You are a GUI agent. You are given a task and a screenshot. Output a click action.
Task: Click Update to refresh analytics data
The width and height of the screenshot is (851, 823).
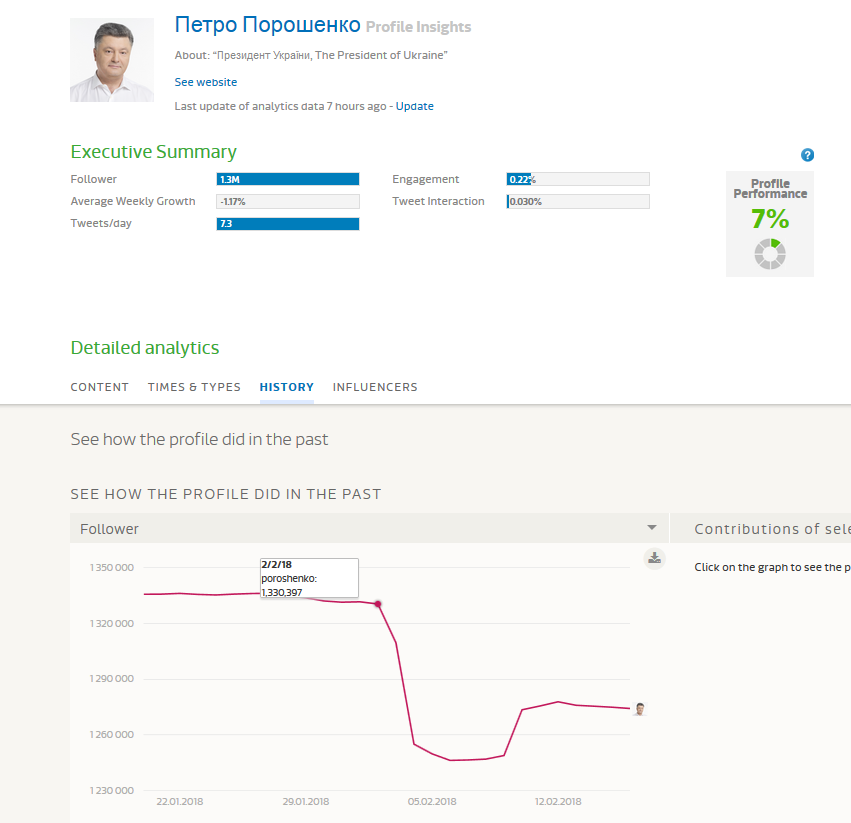(415, 106)
